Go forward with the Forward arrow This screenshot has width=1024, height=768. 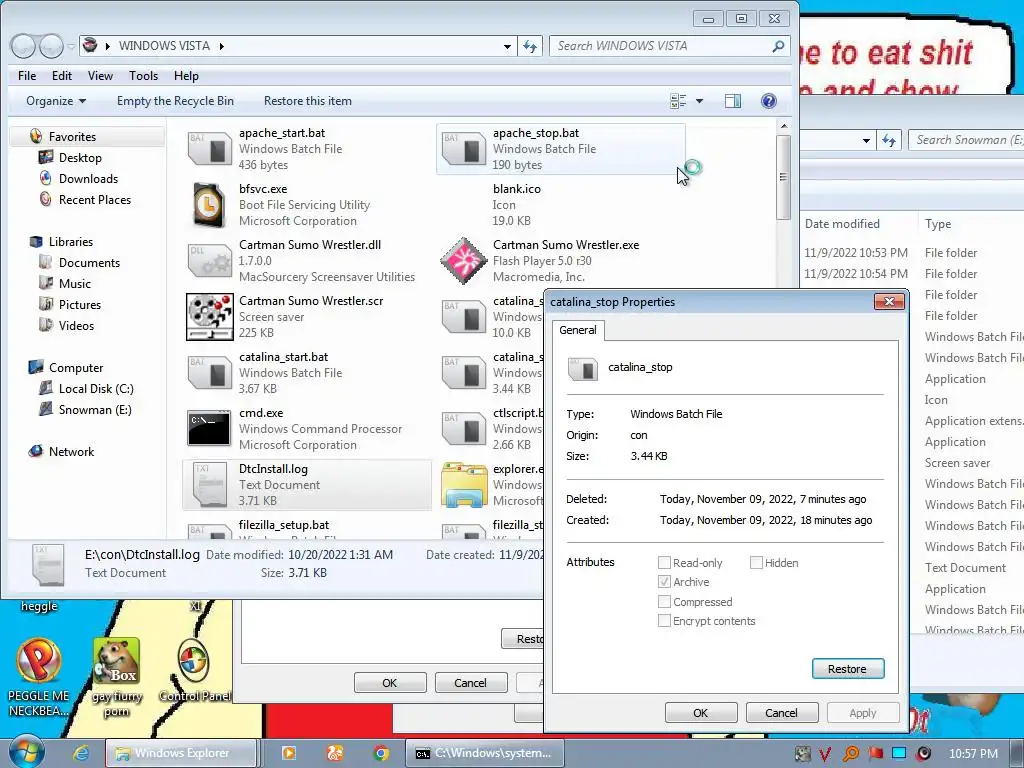click(x=51, y=46)
